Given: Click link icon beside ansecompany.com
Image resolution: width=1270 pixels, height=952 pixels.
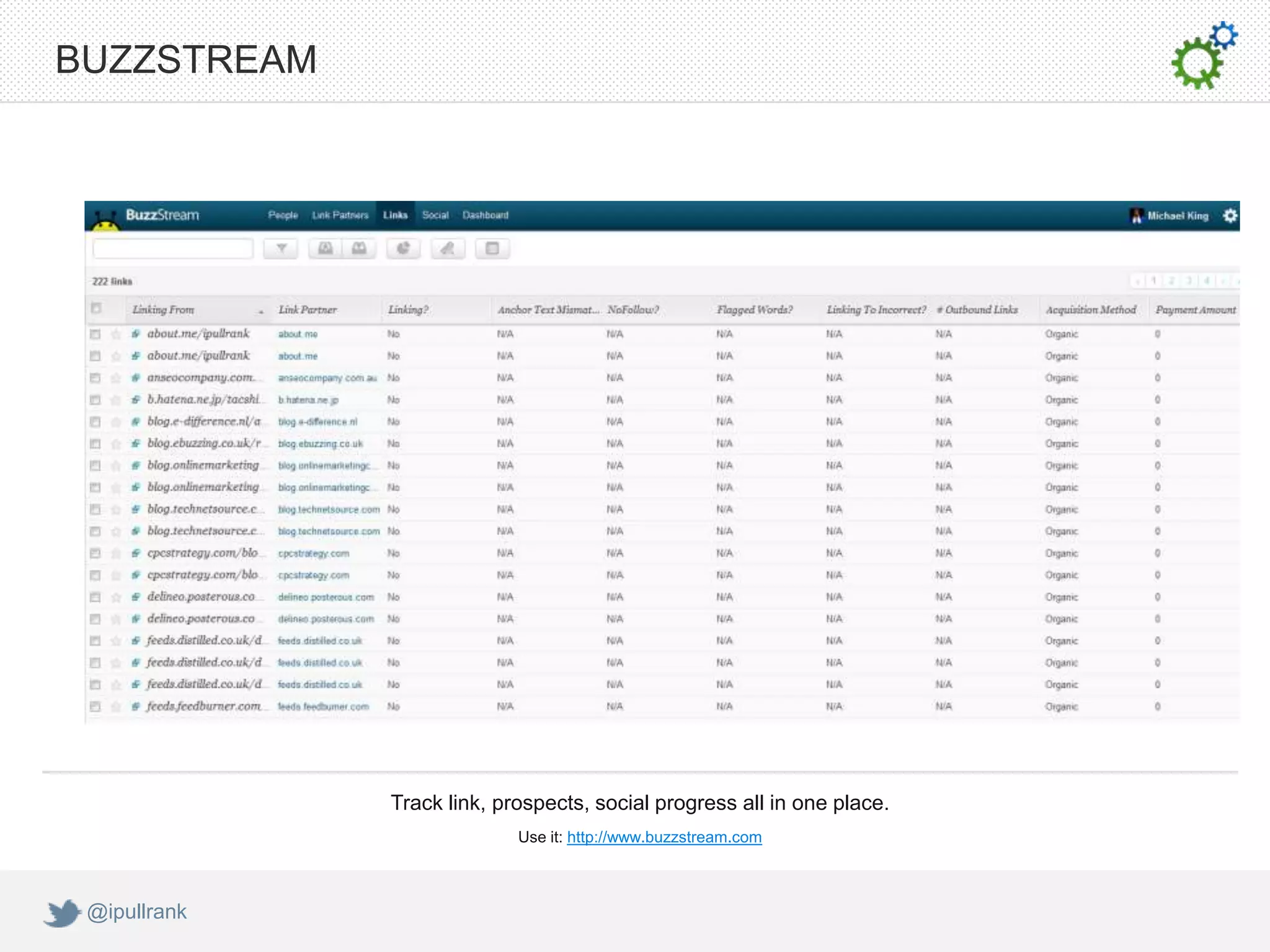Looking at the screenshot, I should [x=136, y=378].
